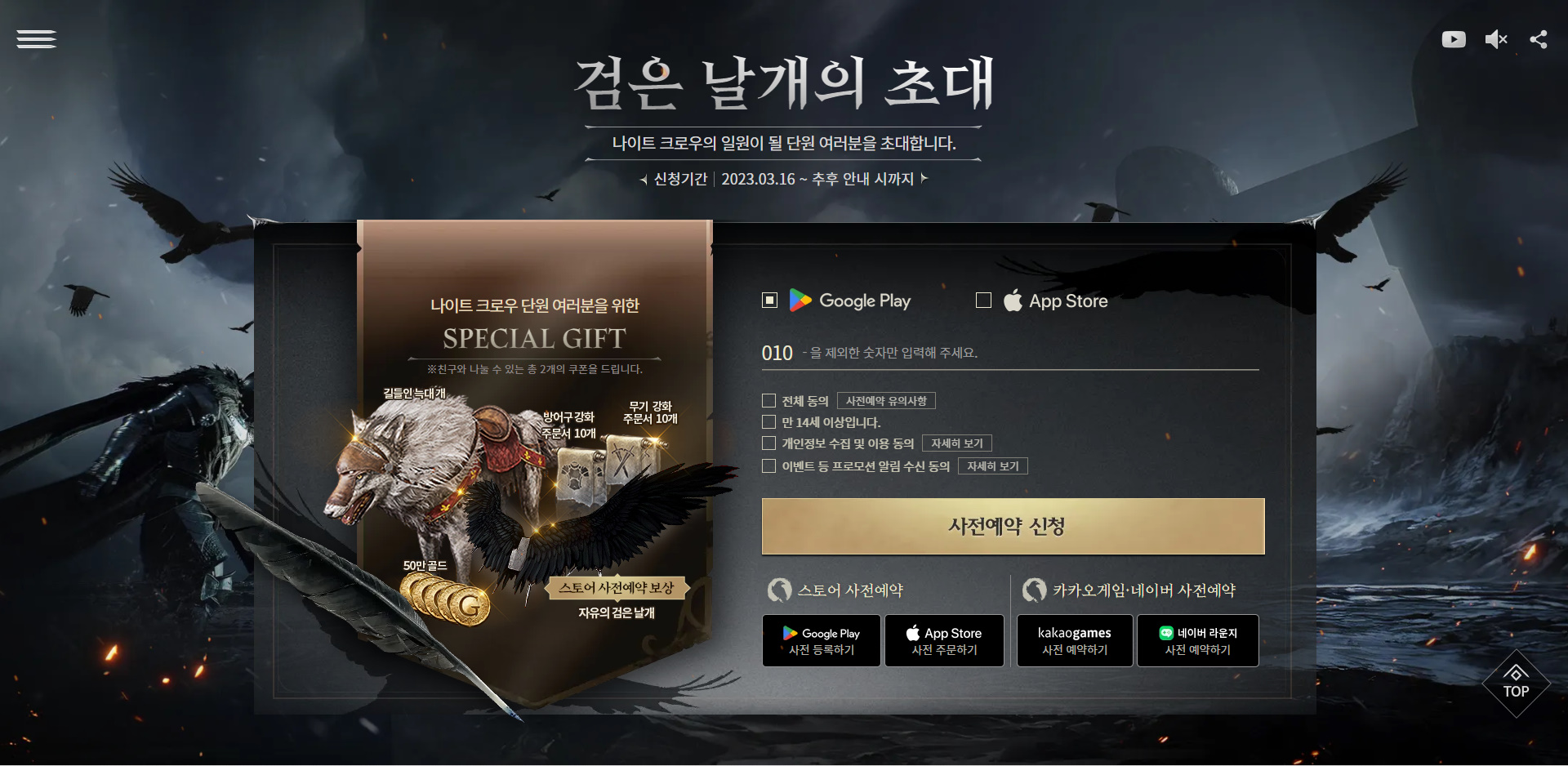Check the 프로모션 알림 수신 동의 checkbox

(768, 466)
